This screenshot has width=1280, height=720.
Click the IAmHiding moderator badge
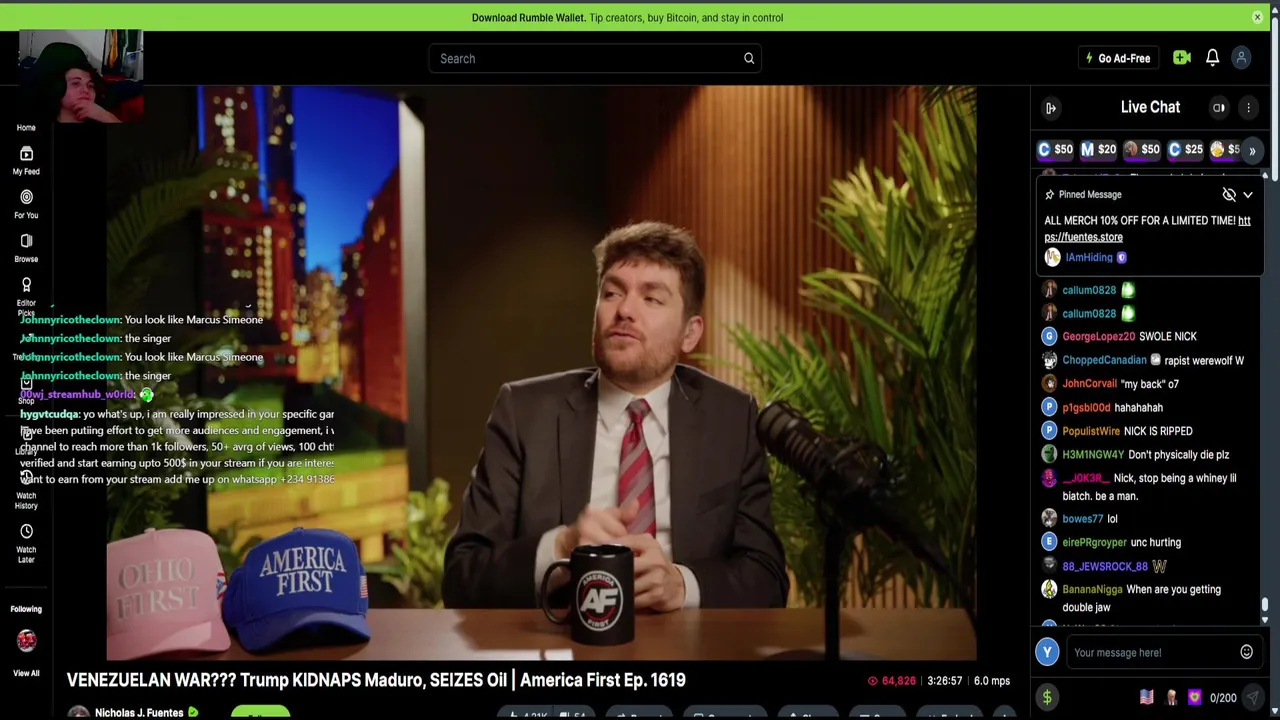(1121, 258)
